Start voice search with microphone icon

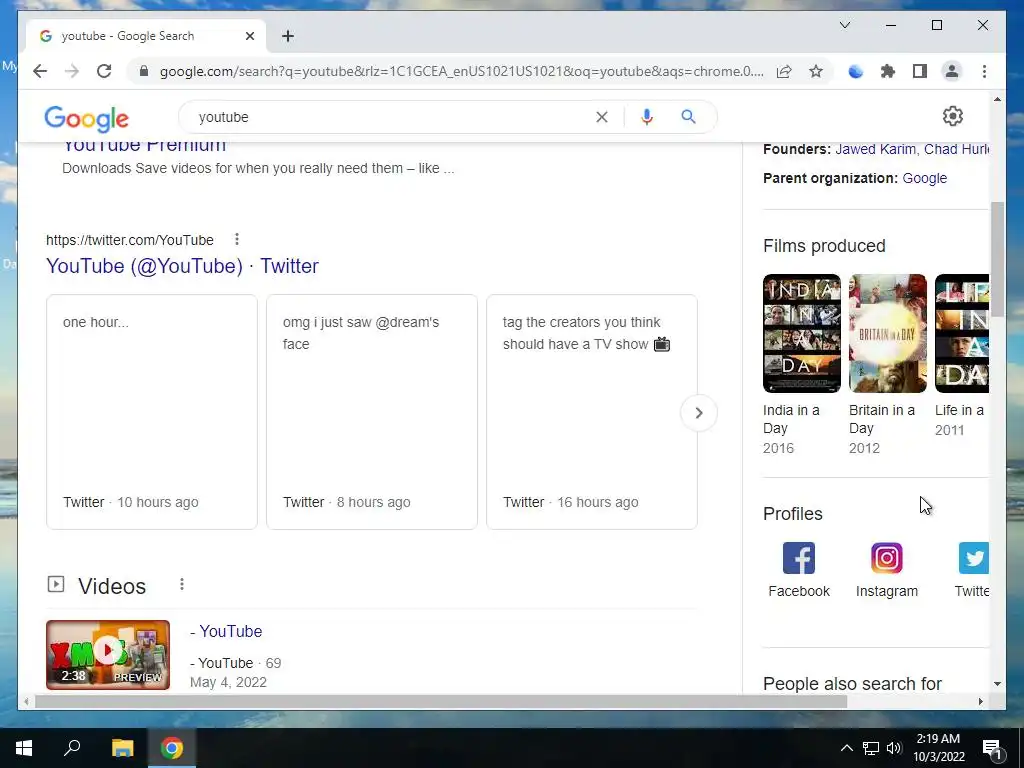pos(647,117)
